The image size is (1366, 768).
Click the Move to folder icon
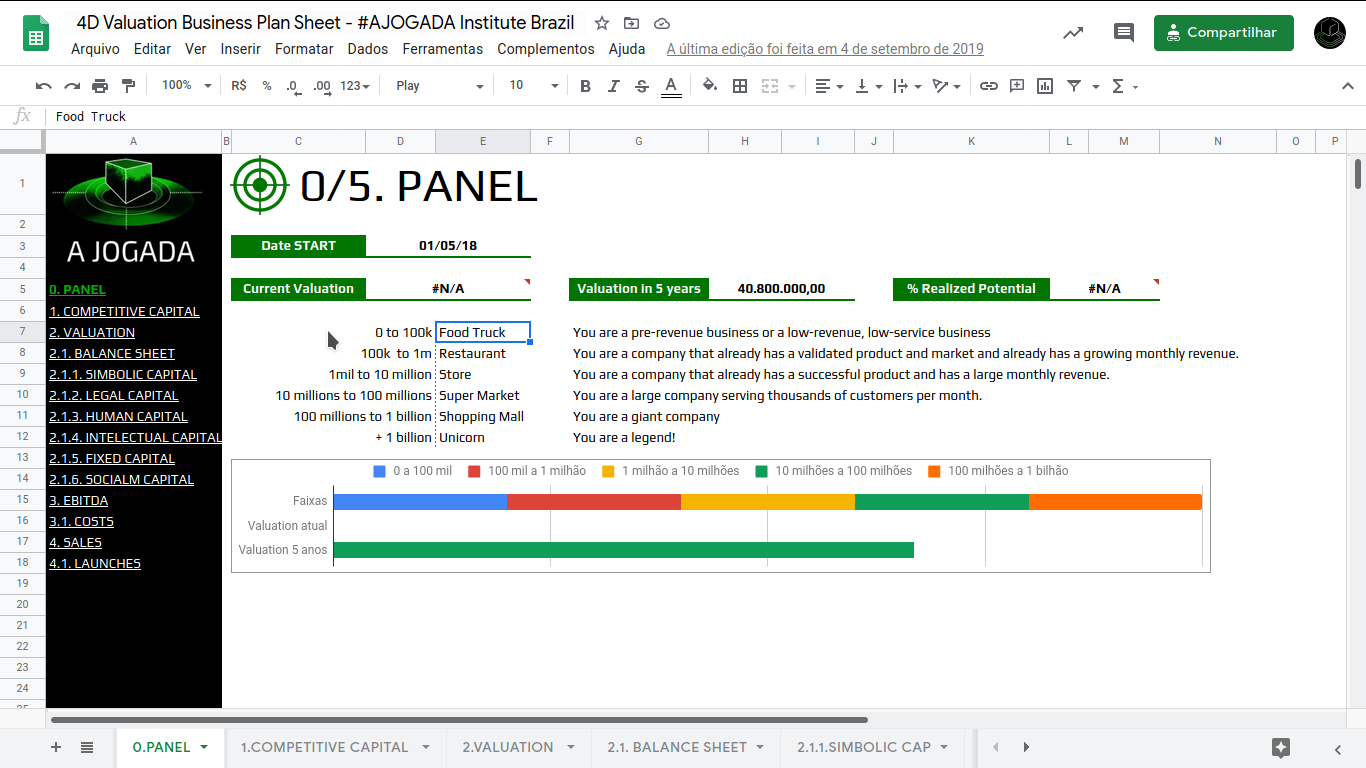click(x=632, y=23)
